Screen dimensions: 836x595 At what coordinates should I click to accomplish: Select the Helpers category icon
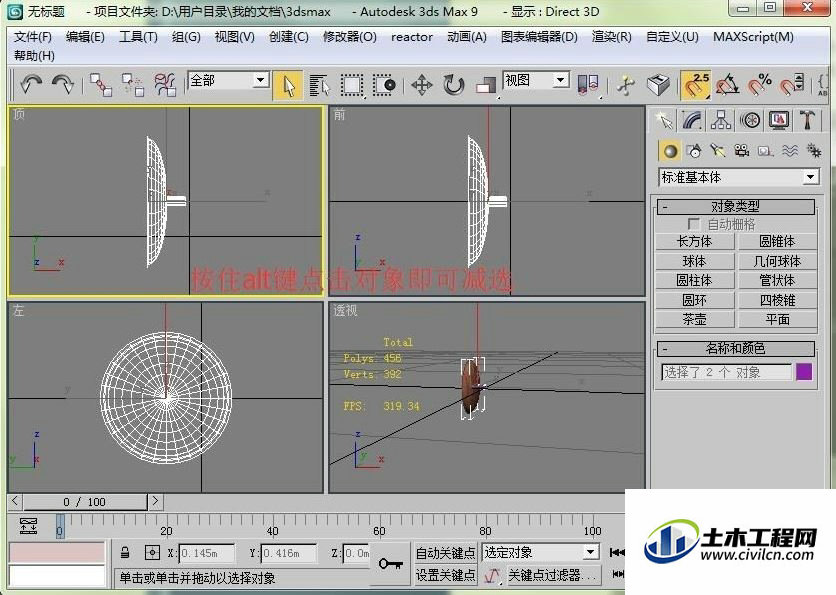tap(766, 151)
